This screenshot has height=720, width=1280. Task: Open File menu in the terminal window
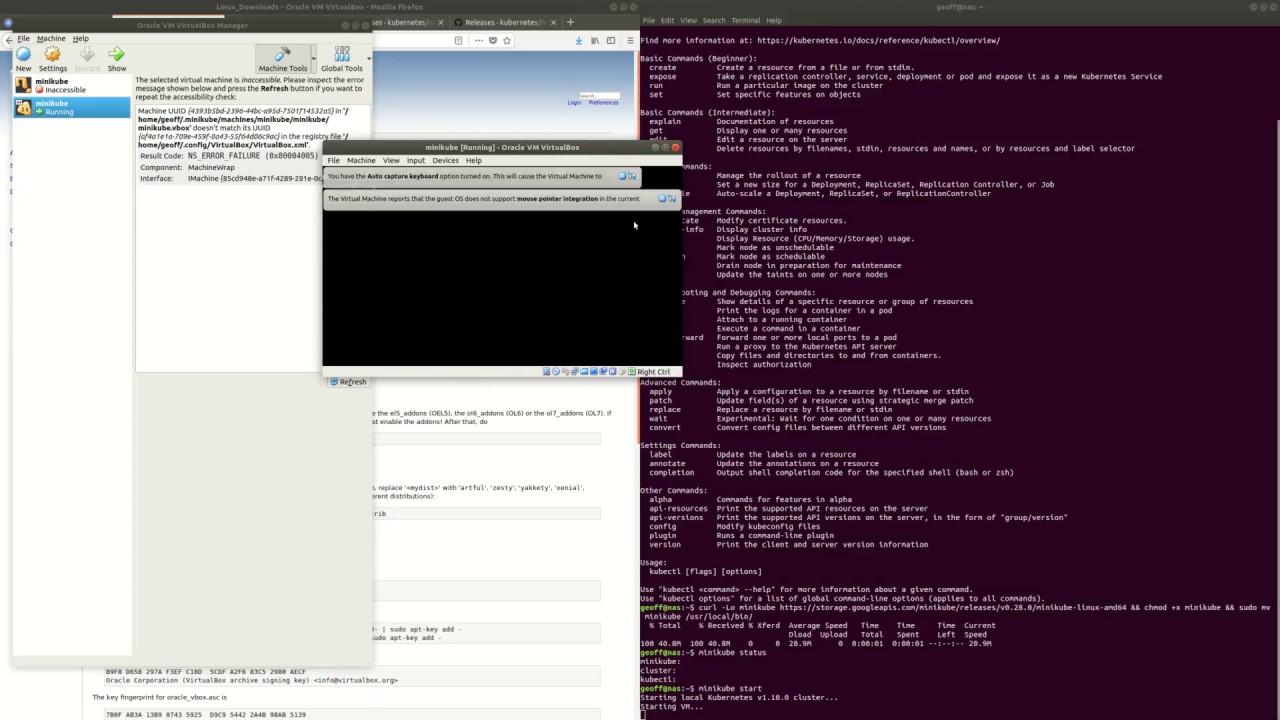[x=650, y=20]
